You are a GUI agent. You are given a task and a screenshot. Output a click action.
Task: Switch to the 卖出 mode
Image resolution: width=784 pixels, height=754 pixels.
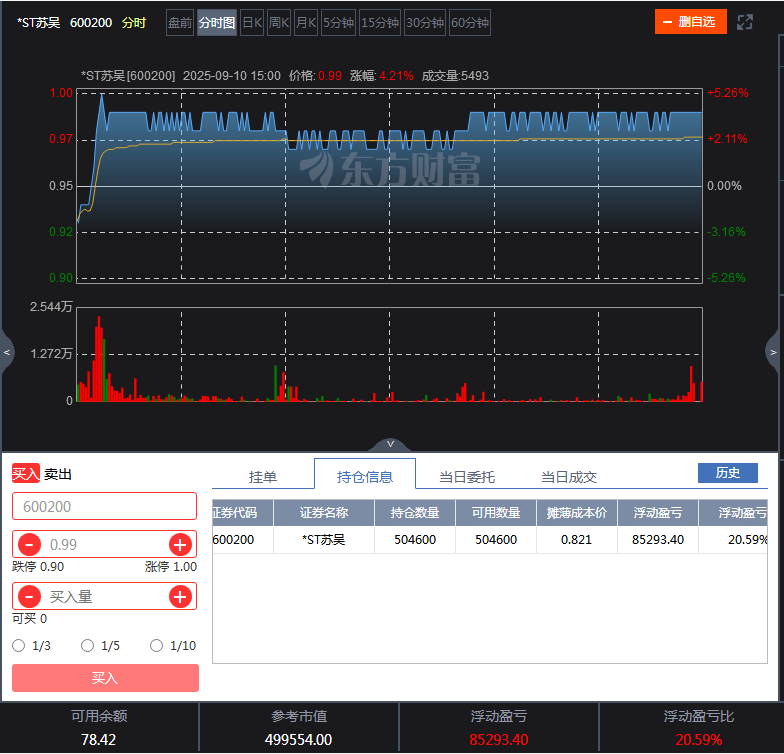click(58, 474)
